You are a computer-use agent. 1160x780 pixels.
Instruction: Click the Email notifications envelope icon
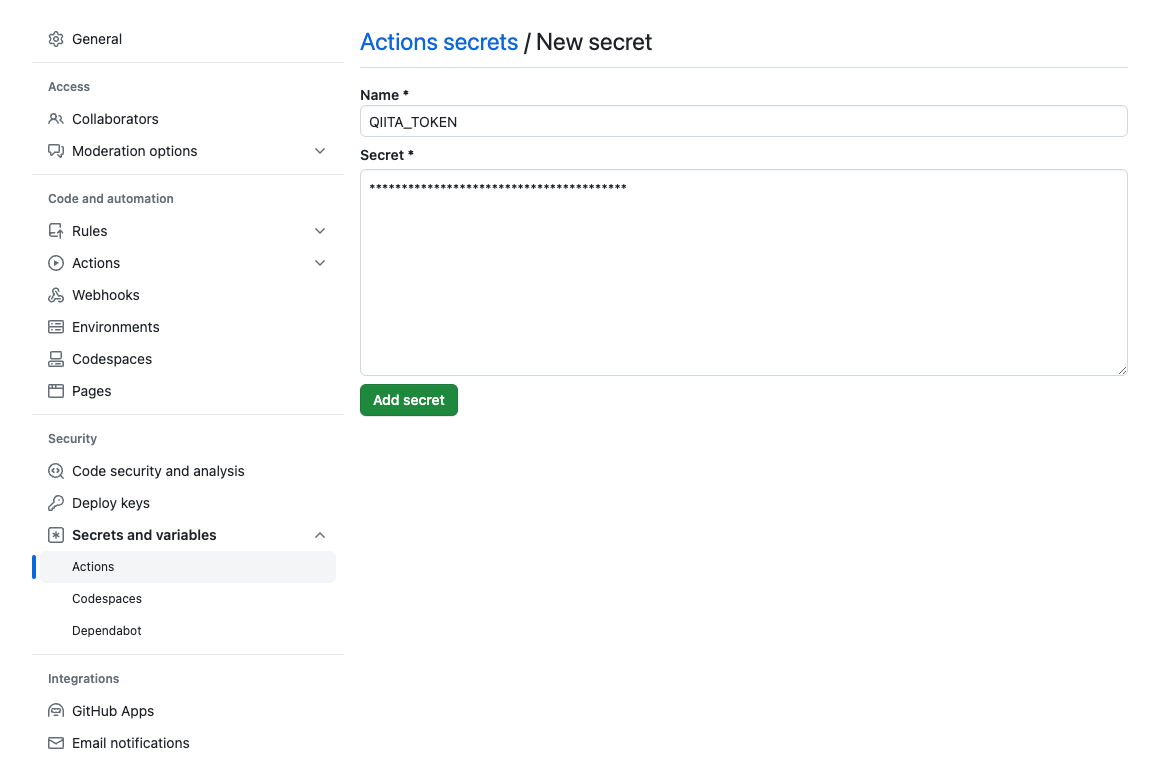tap(56, 743)
